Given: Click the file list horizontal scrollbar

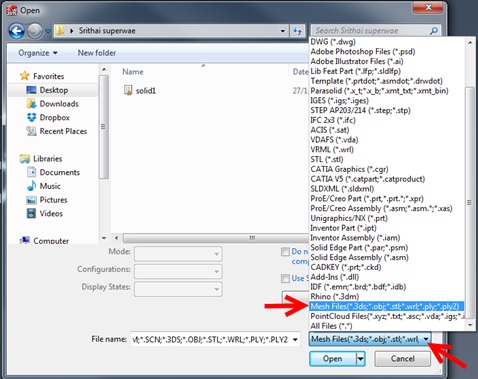Looking at the screenshot, I should 215,238.
